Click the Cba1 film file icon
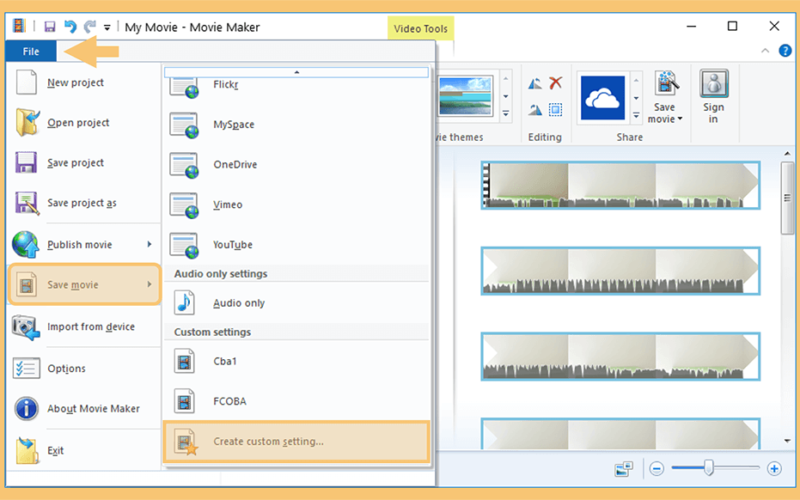This screenshot has height=500, width=800. (x=184, y=361)
